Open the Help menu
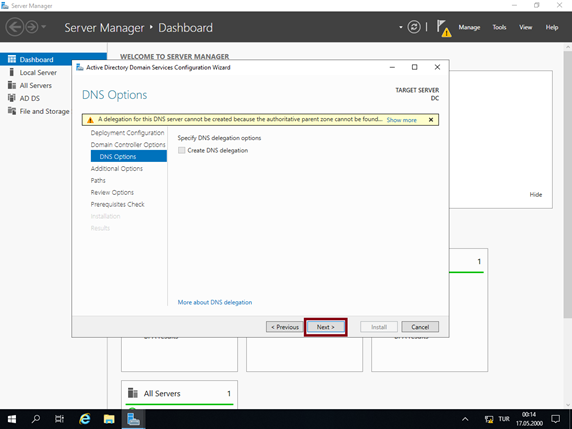This screenshot has width=572, height=429. tap(552, 27)
